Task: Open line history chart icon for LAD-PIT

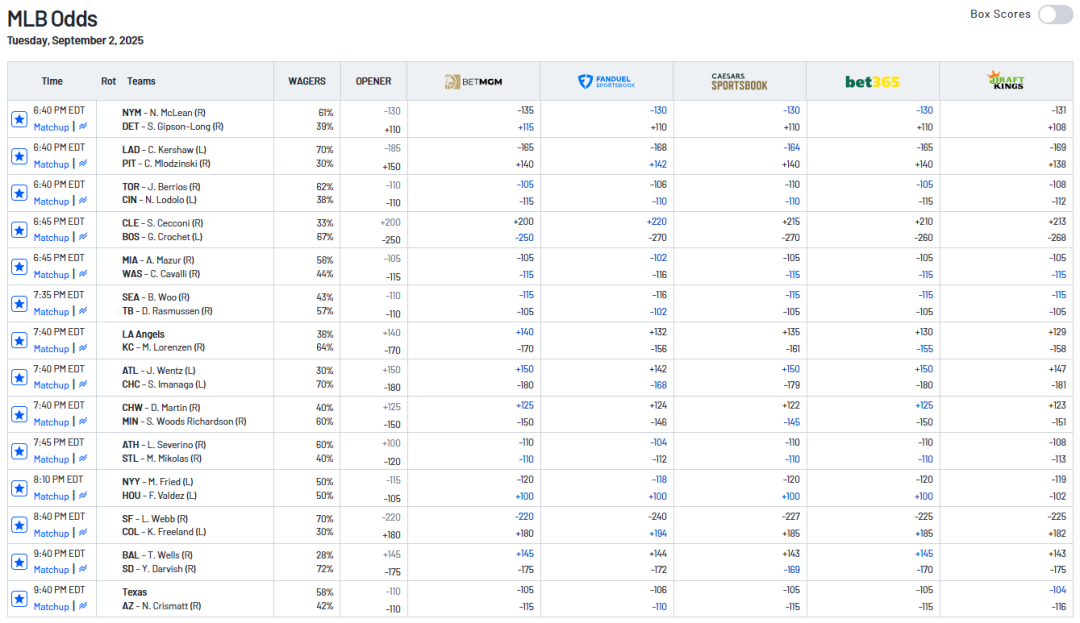Action: [x=82, y=164]
